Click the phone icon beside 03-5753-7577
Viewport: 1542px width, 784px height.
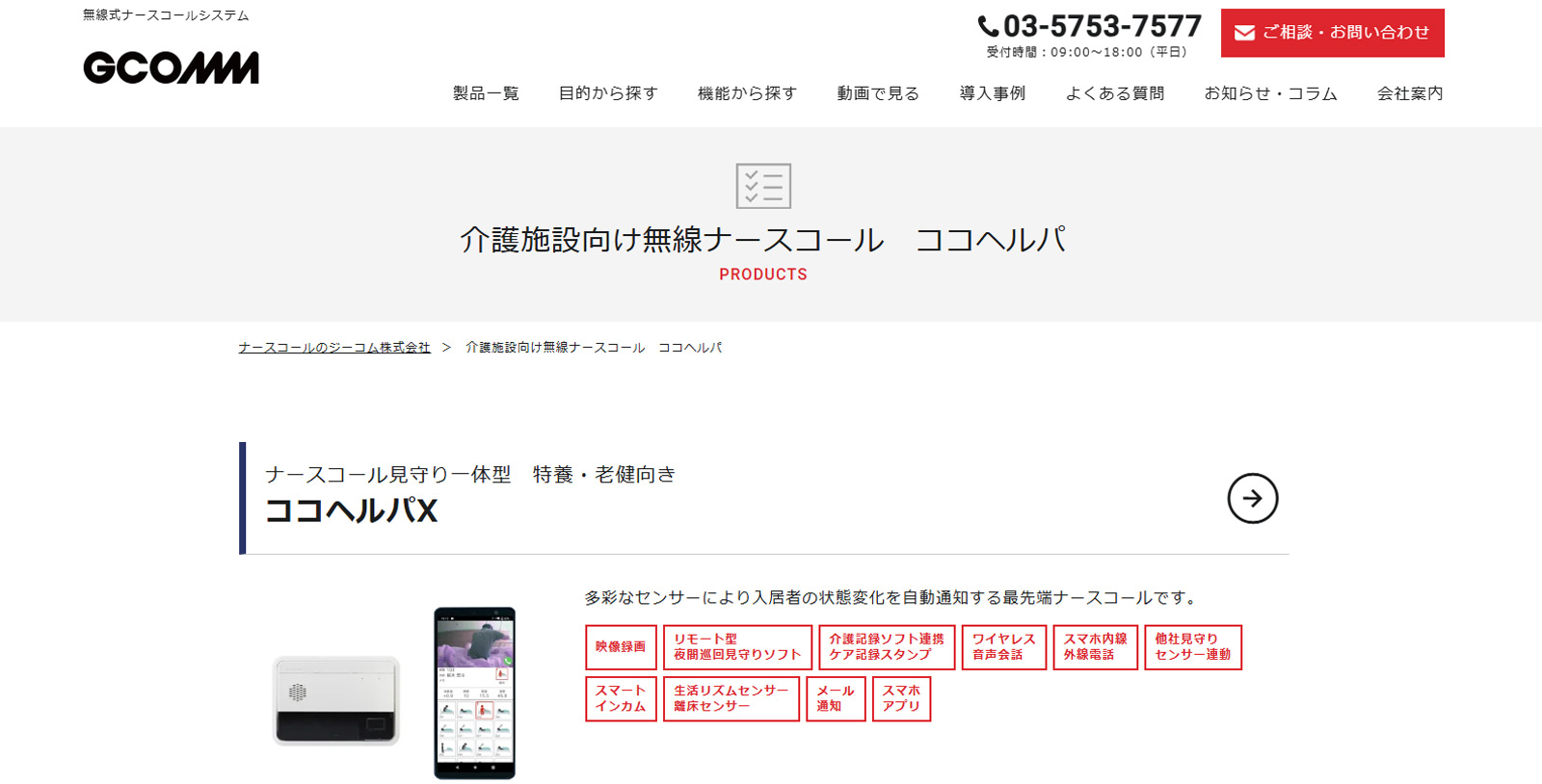click(x=988, y=26)
